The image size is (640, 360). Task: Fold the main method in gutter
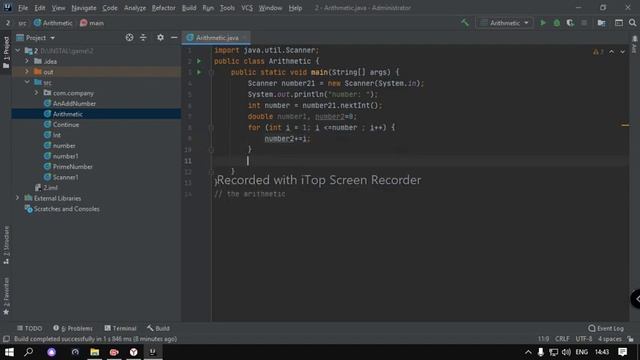click(211, 73)
